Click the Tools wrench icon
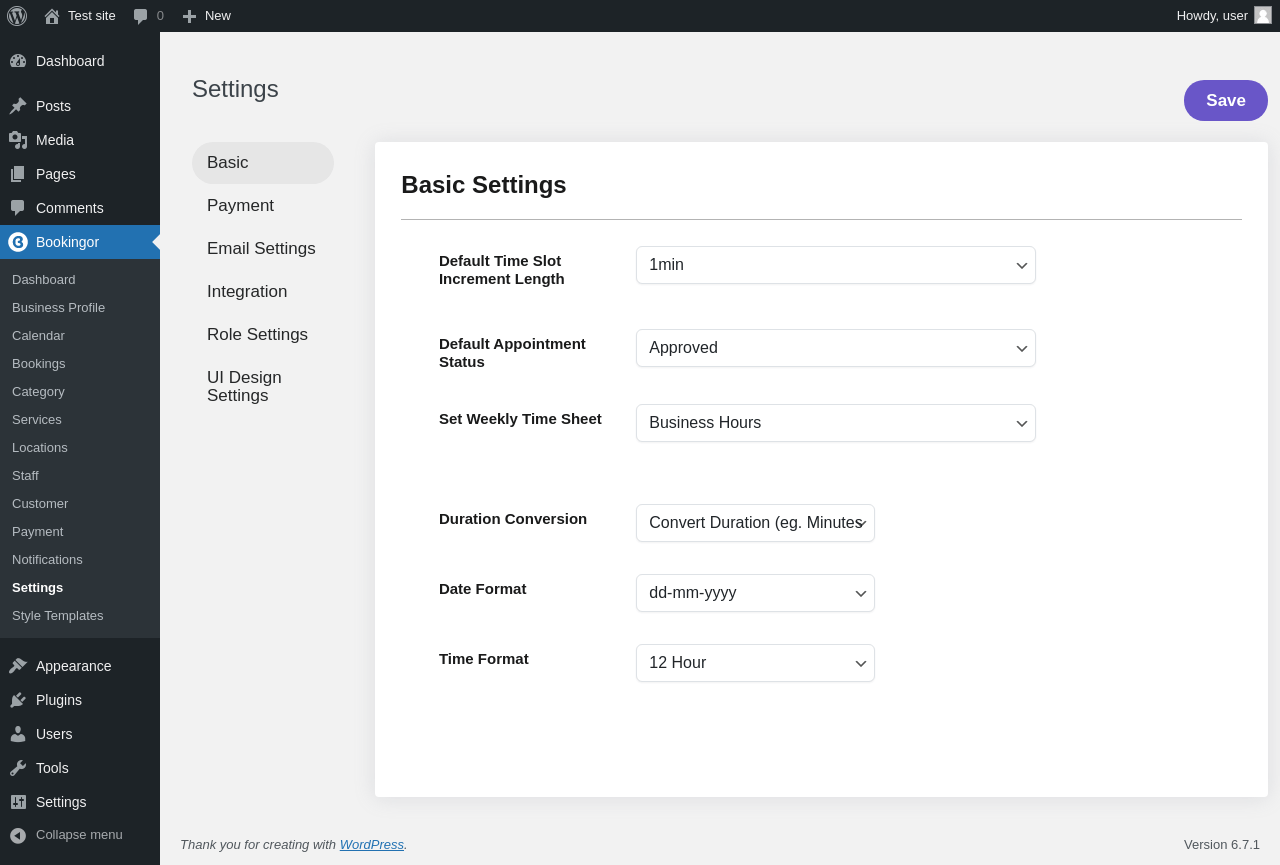The width and height of the screenshot is (1280, 865). [x=18, y=768]
